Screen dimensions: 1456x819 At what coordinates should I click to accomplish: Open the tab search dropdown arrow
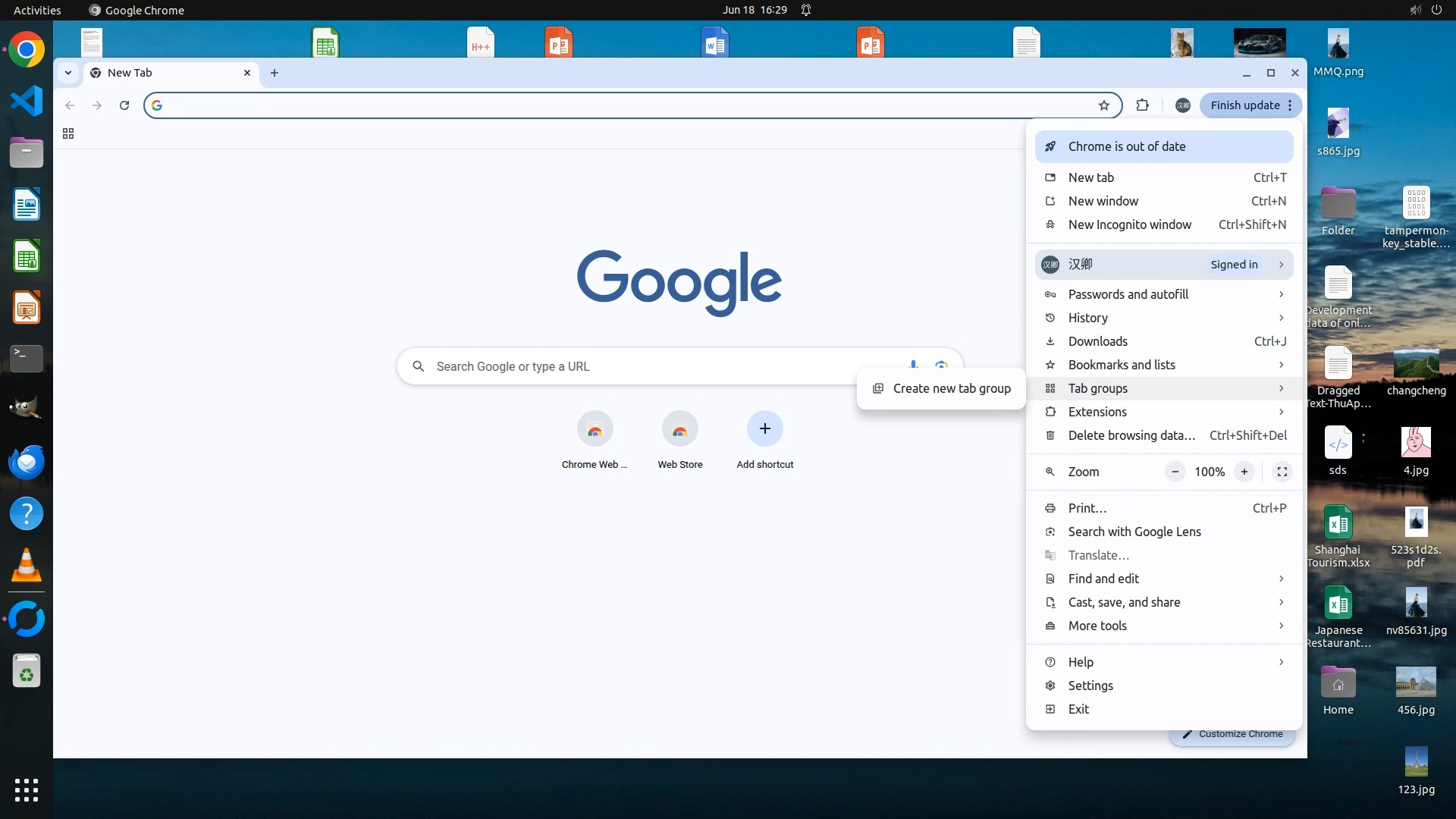[68, 73]
